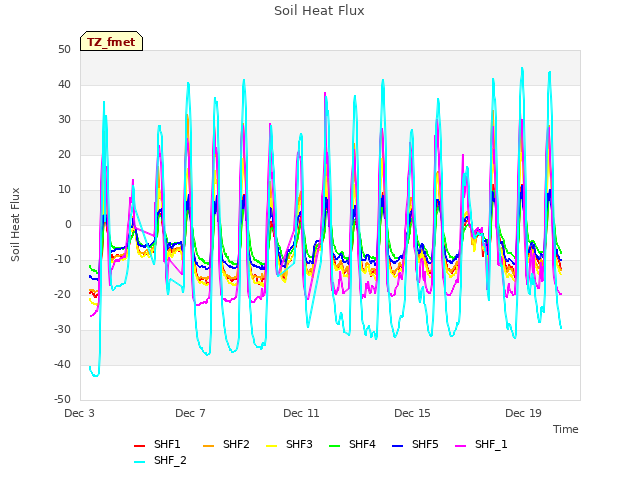Click the 0 y-axis tick label
The height and width of the screenshot is (480, 640).
(x=68, y=224)
